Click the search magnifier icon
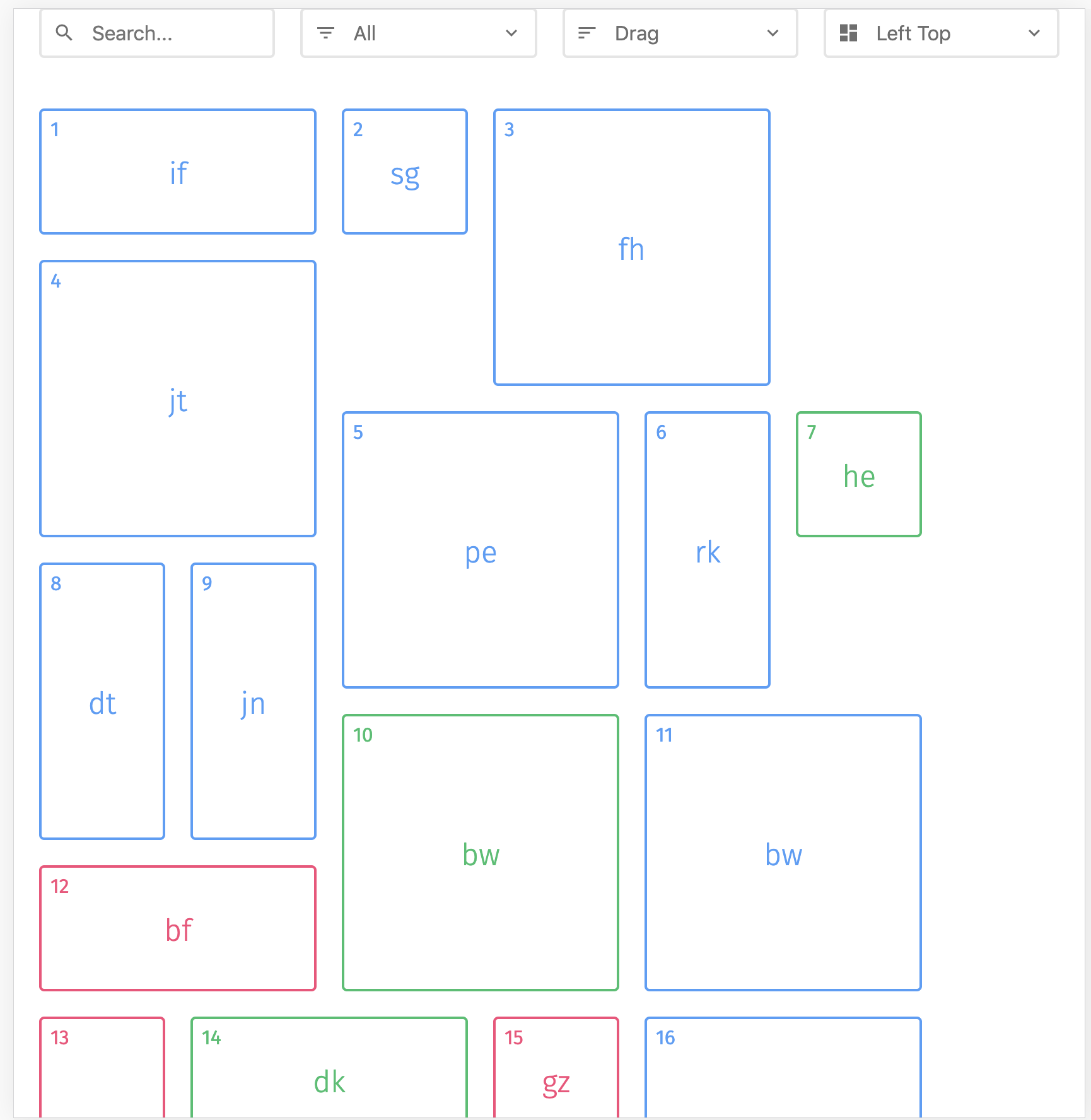This screenshot has height=1120, width=1091. click(64, 33)
